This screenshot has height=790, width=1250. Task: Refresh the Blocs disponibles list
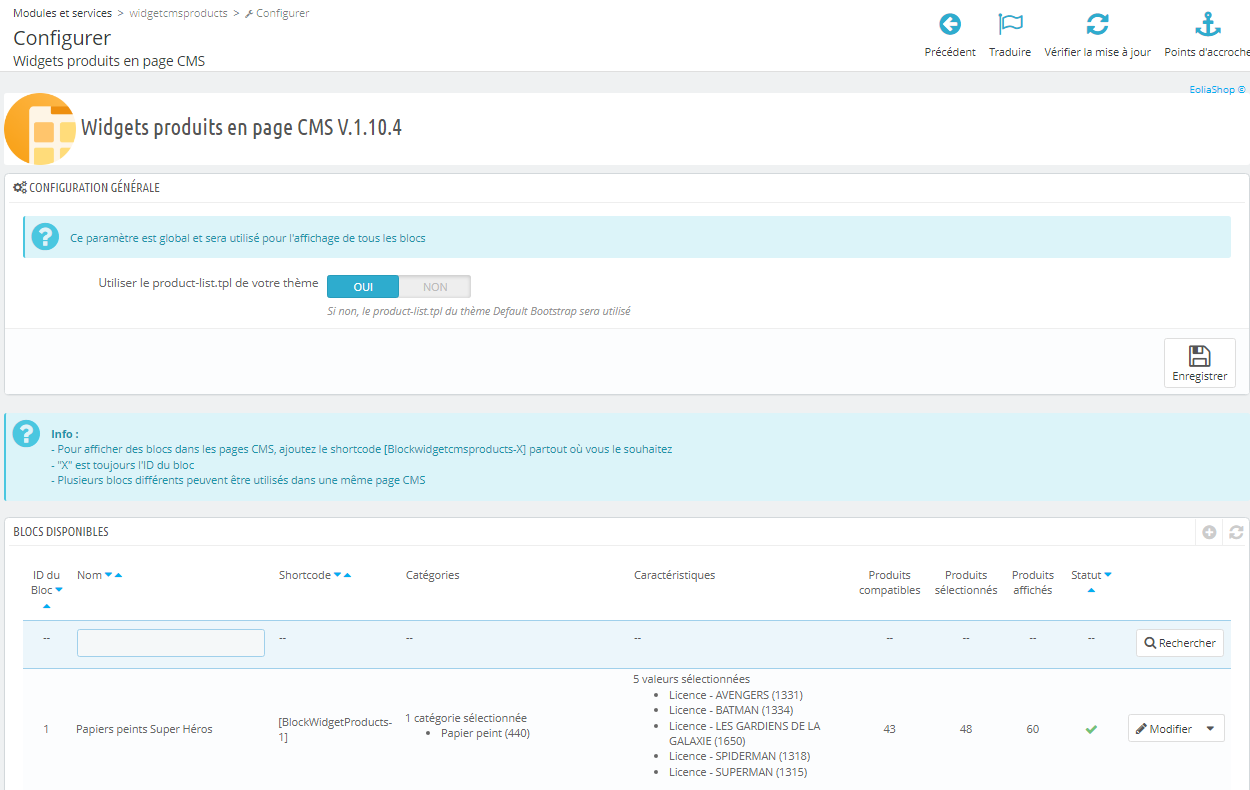point(1236,533)
